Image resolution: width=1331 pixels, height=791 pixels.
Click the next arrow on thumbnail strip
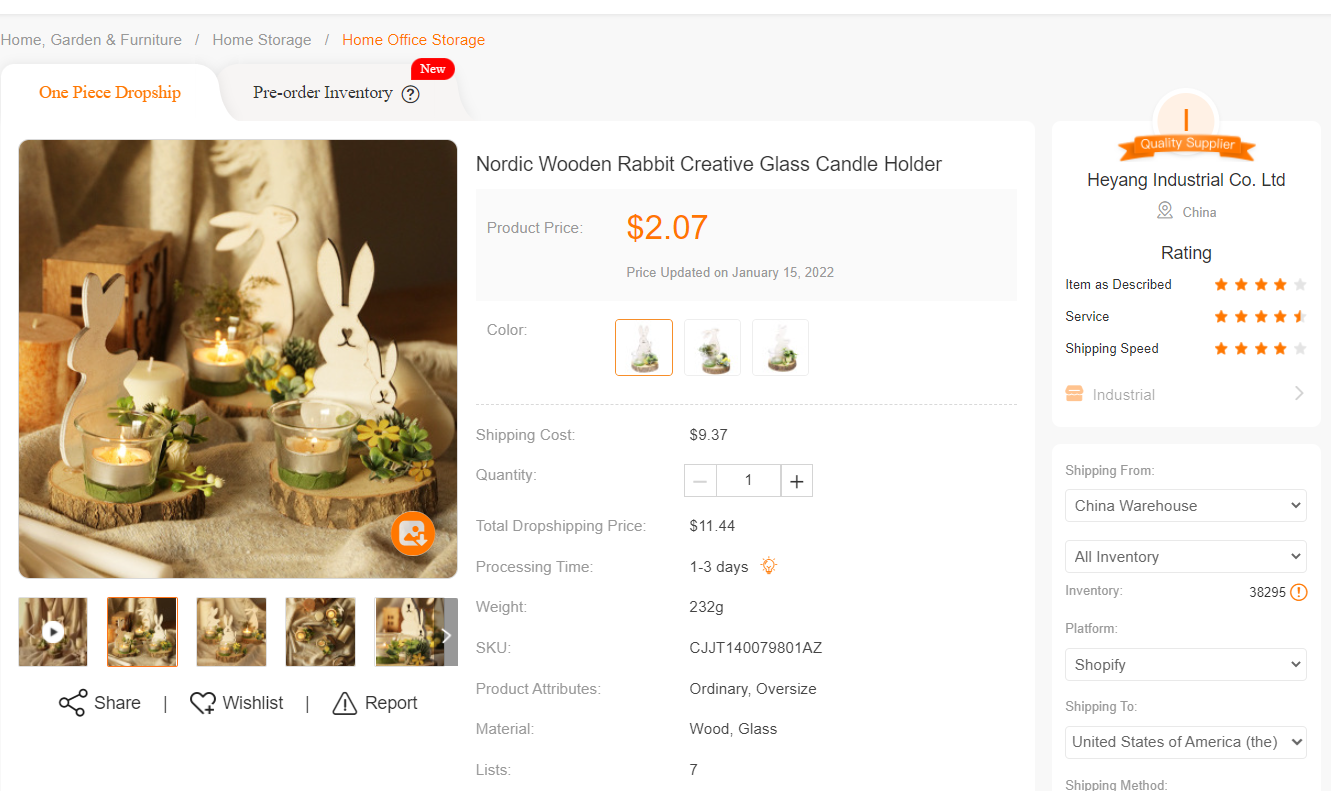click(447, 635)
